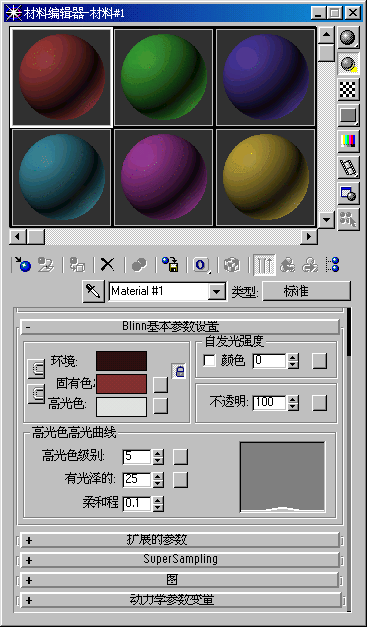Open the 固有色 diffuse color swatch
Screen dimensions: 367x627
click(x=122, y=384)
